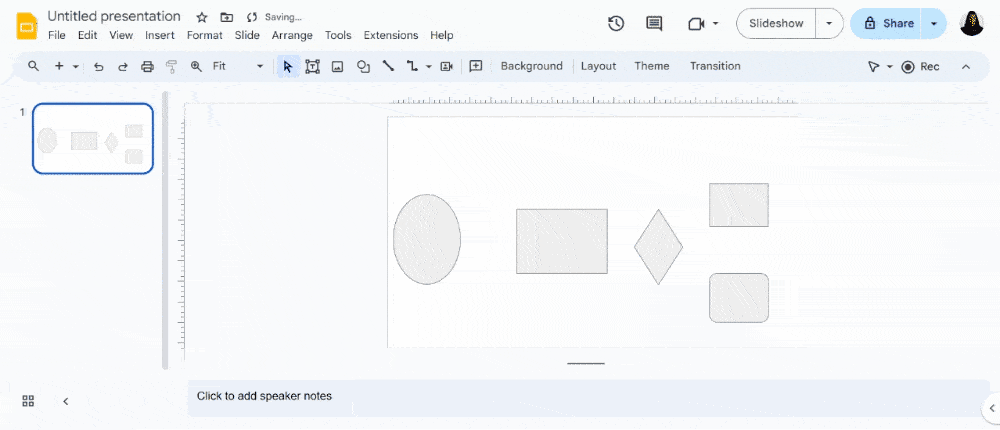Click the Background button

point(531,66)
